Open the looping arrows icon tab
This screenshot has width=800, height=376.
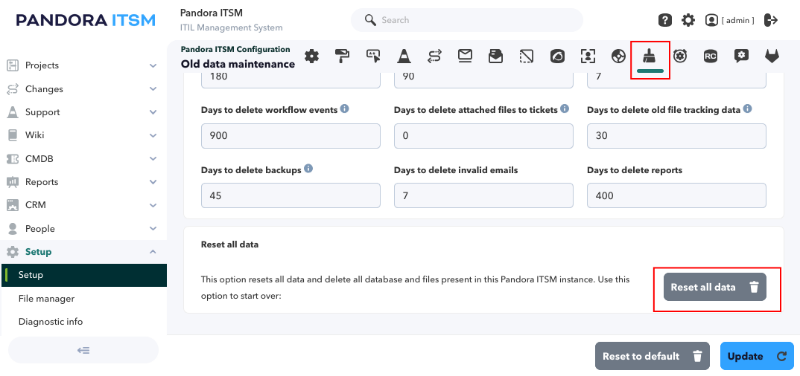coord(435,56)
